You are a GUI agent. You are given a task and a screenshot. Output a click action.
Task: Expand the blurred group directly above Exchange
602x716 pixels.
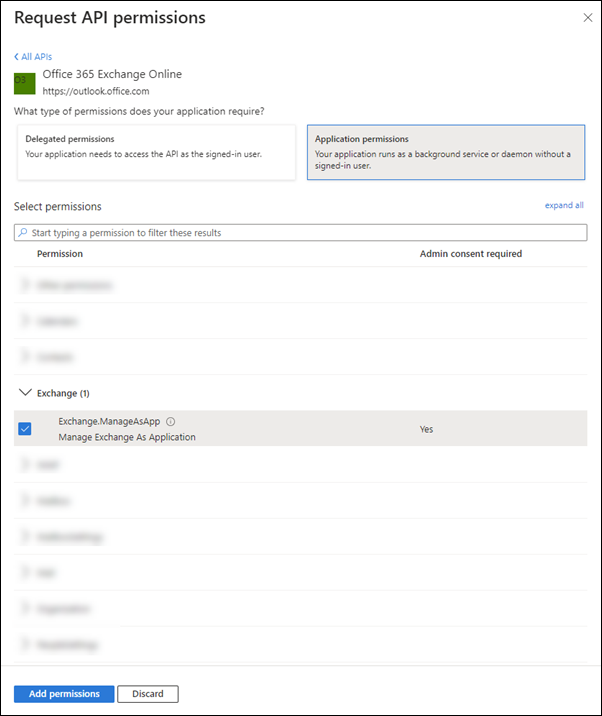[x=24, y=357]
